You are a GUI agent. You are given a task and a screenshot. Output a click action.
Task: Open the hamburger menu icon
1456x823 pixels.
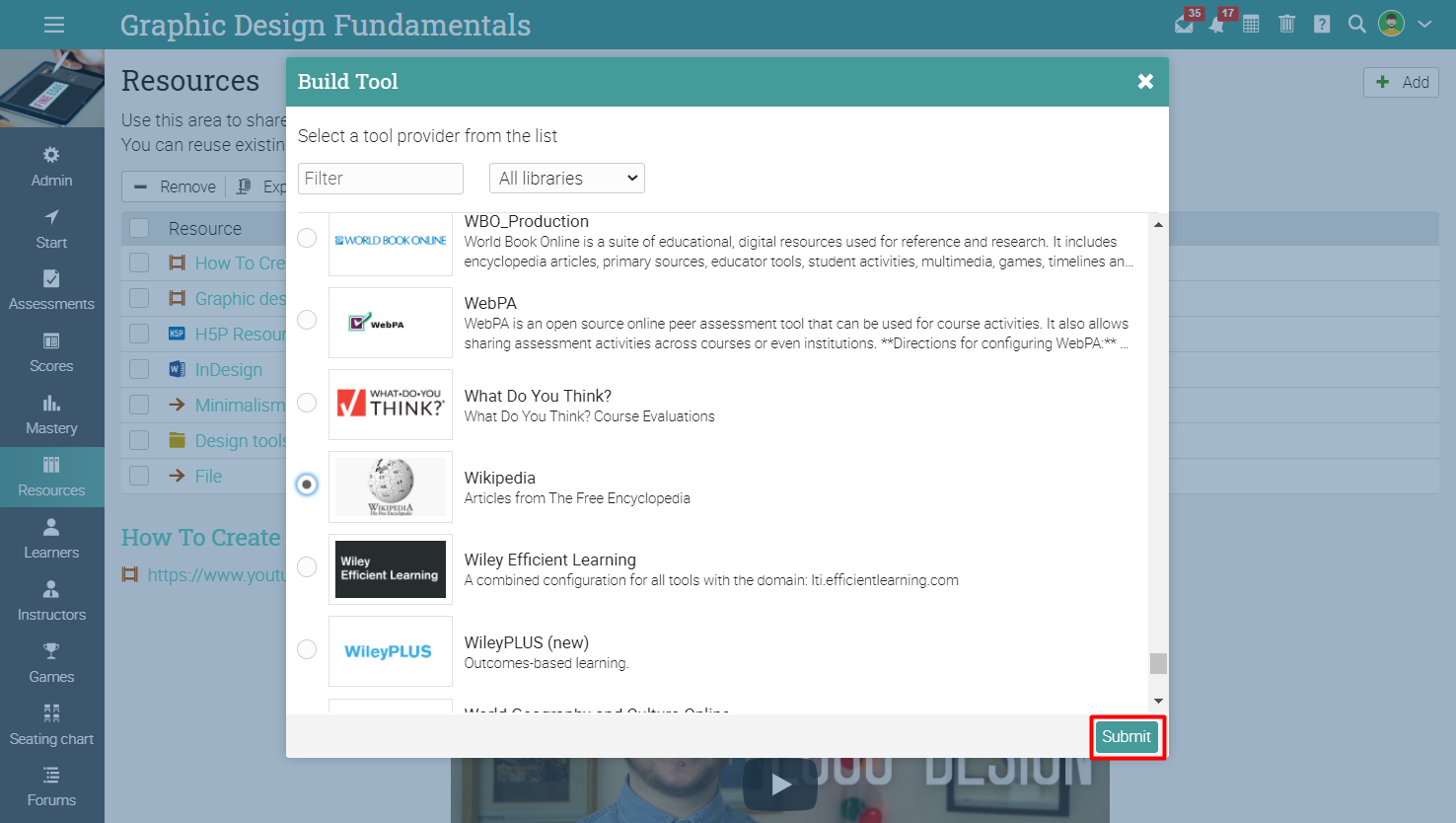(x=54, y=25)
